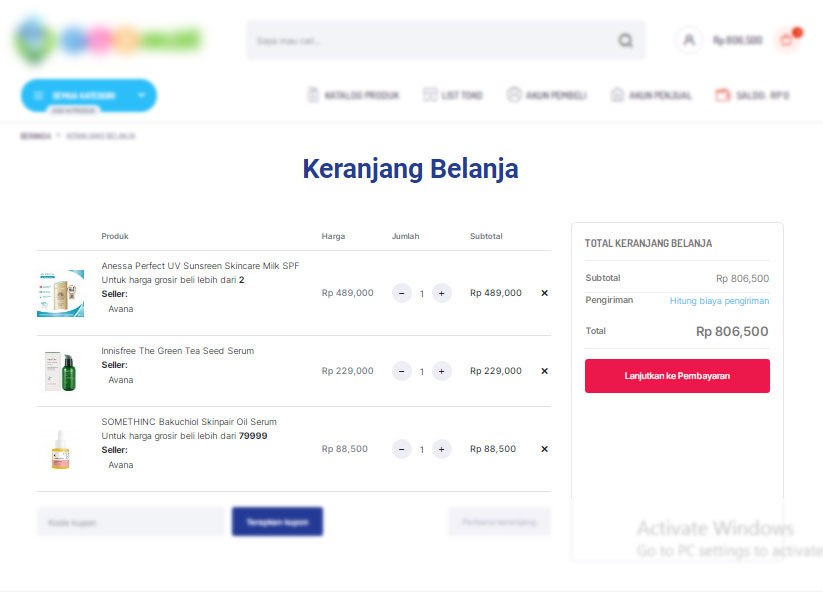Screen dimensions: 823x592
Task: Click the Keranjang Belanja page heading
Action: point(410,169)
